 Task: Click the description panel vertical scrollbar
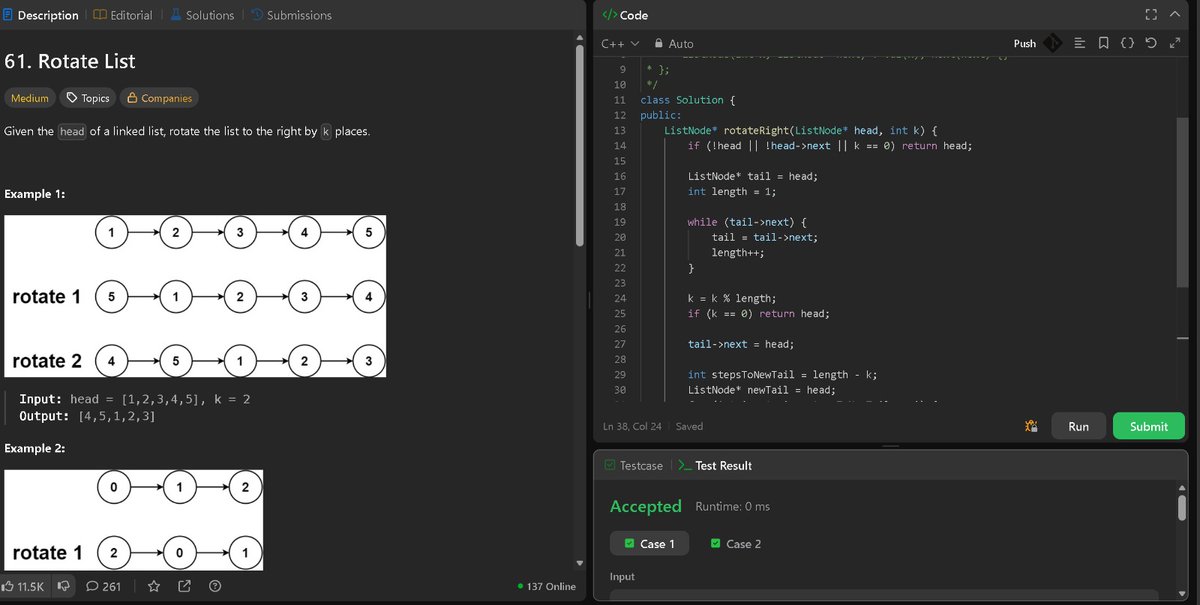point(580,145)
